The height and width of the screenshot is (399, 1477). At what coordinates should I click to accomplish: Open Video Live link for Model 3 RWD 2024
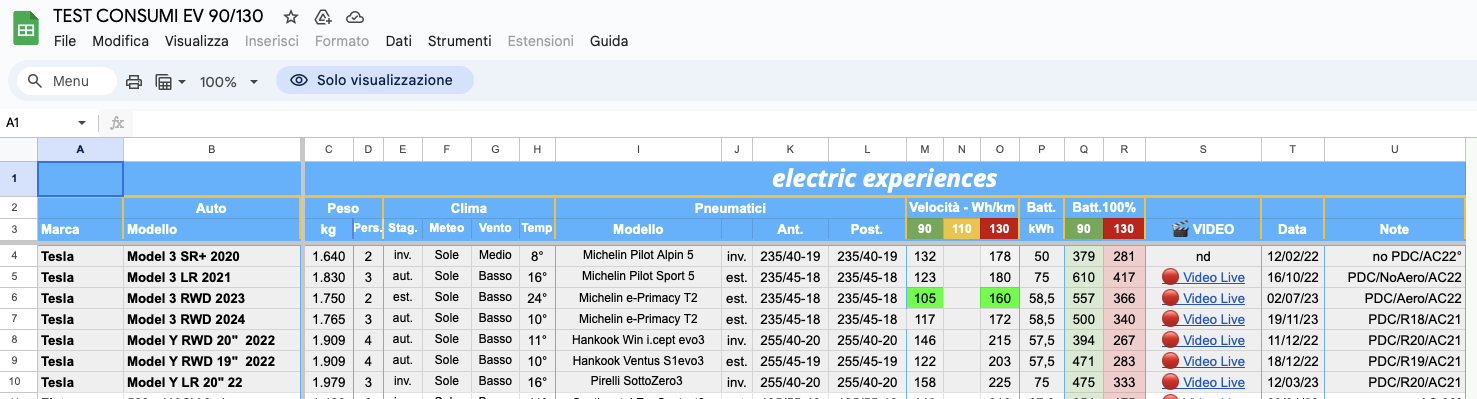1213,319
